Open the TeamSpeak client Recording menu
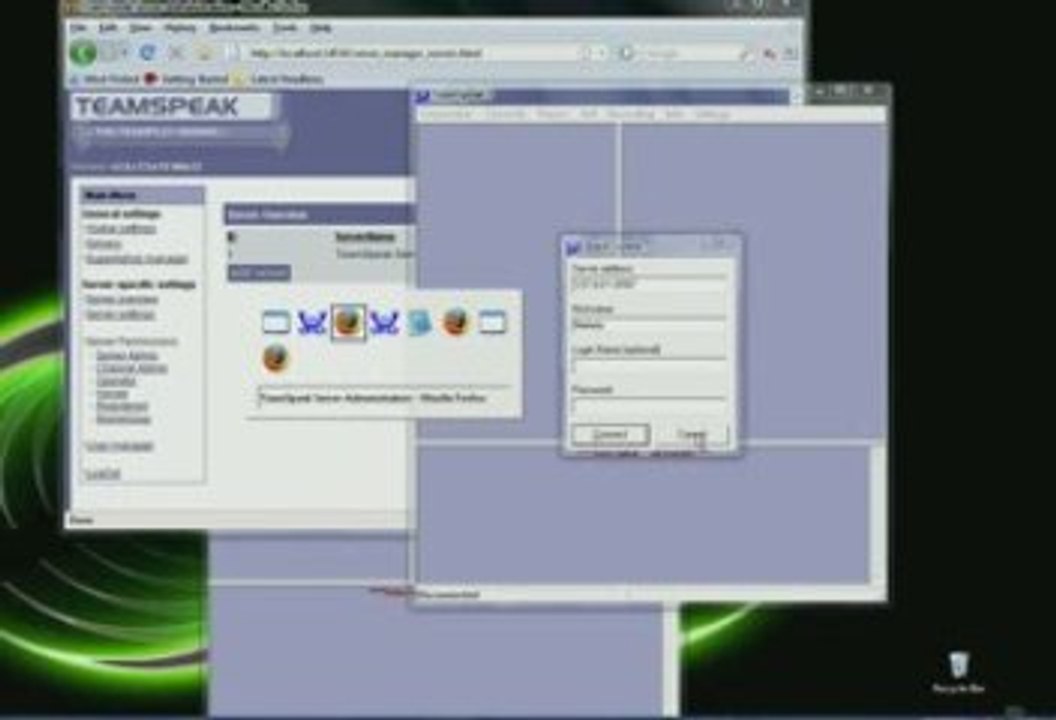The width and height of the screenshot is (1056, 720). coord(630,114)
